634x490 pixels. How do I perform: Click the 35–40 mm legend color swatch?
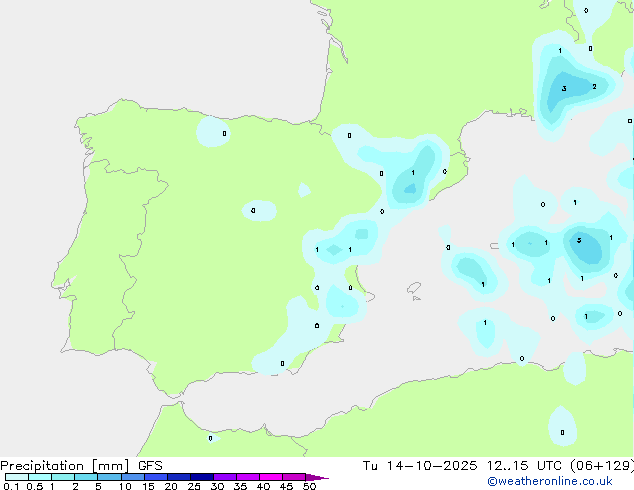(248, 477)
